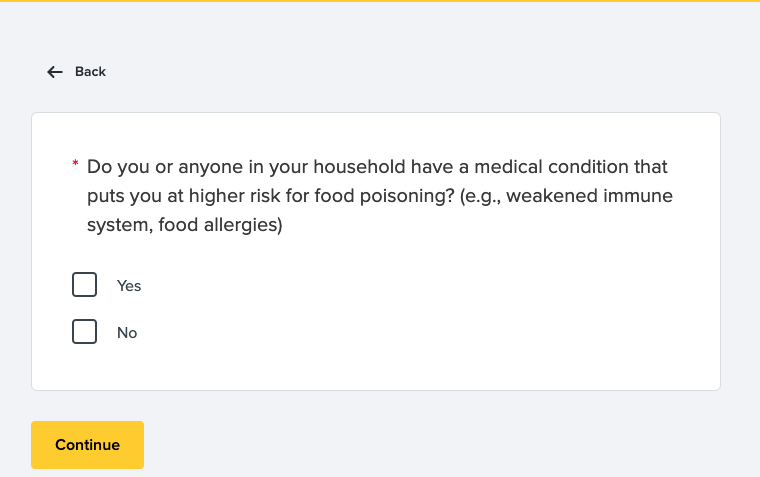Click 'weakened immune system' example text
The width and height of the screenshot is (760, 477).
pyautogui.click(x=590, y=196)
